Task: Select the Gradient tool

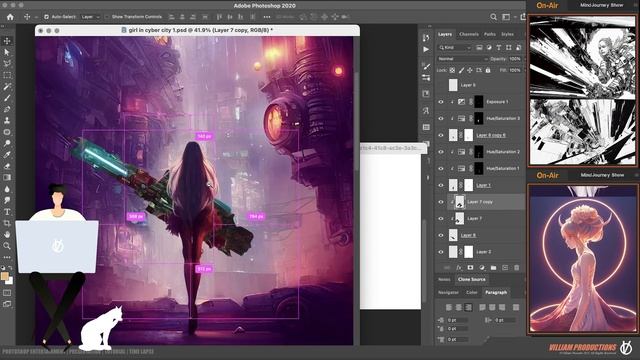Action: click(7, 178)
